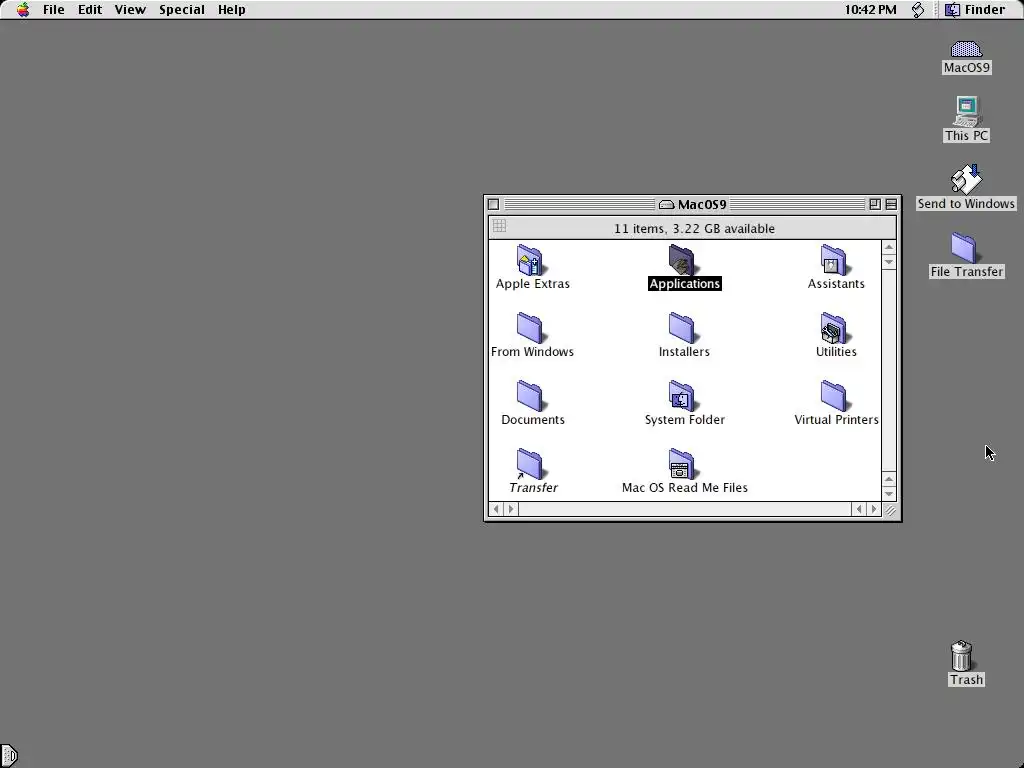Click the "Send to Windows" label text

[966, 203]
